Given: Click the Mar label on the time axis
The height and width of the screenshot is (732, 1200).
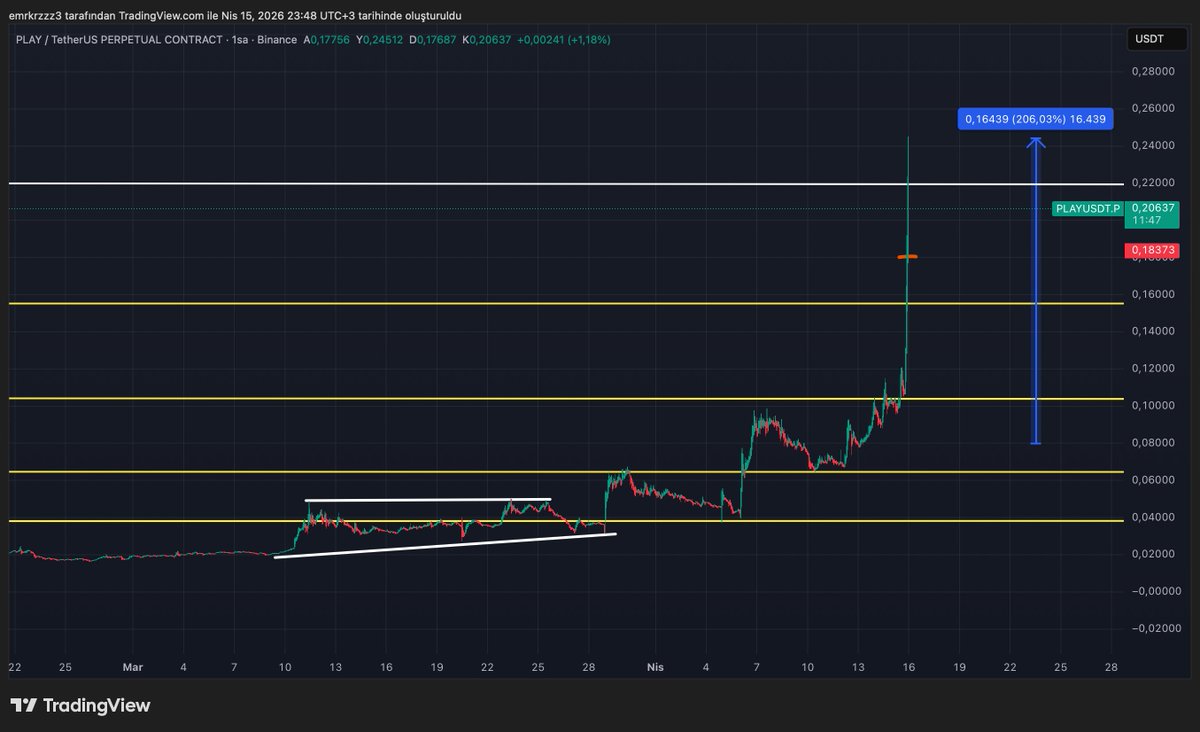Looking at the screenshot, I should point(133,667).
